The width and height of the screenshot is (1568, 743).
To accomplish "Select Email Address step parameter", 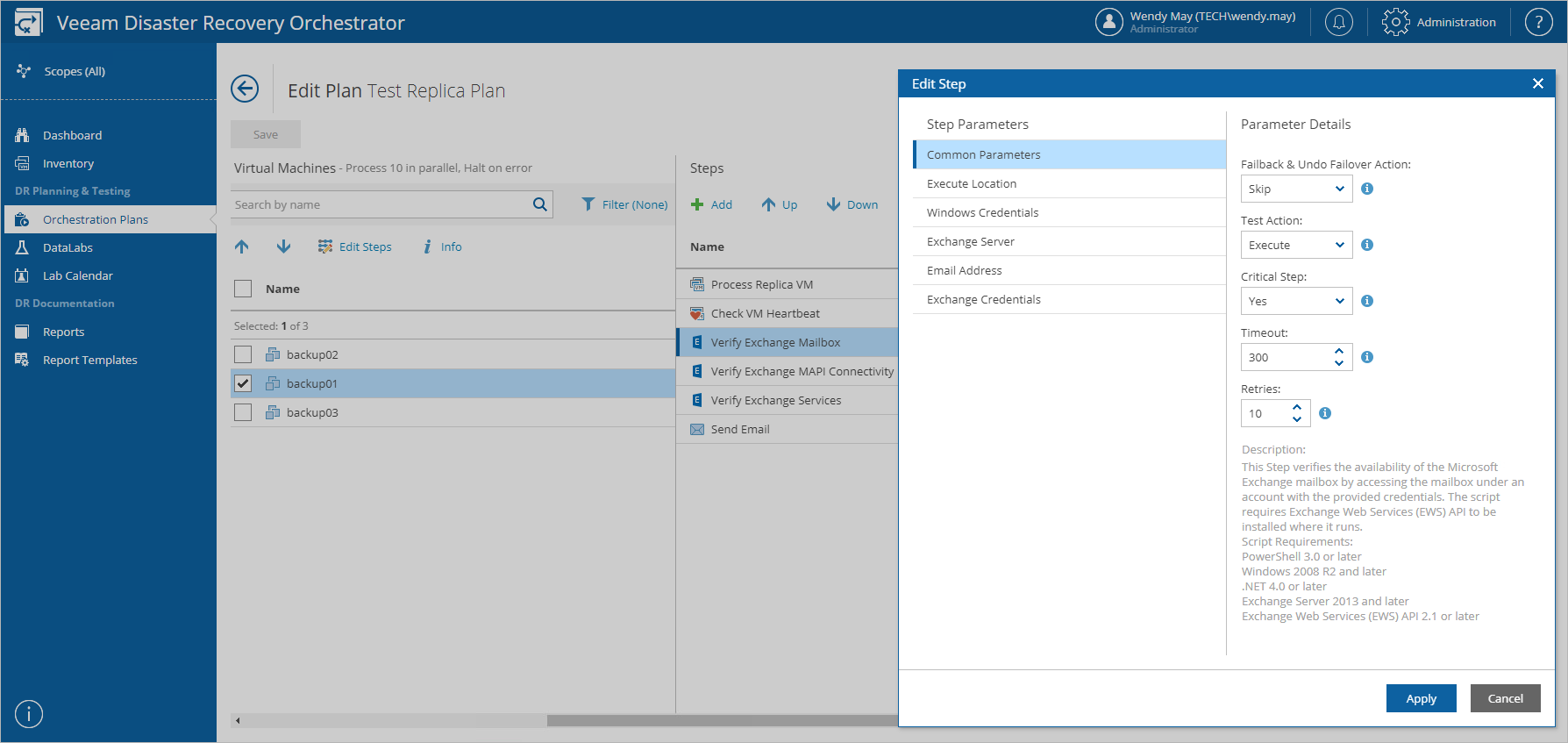I will pyautogui.click(x=1069, y=270).
